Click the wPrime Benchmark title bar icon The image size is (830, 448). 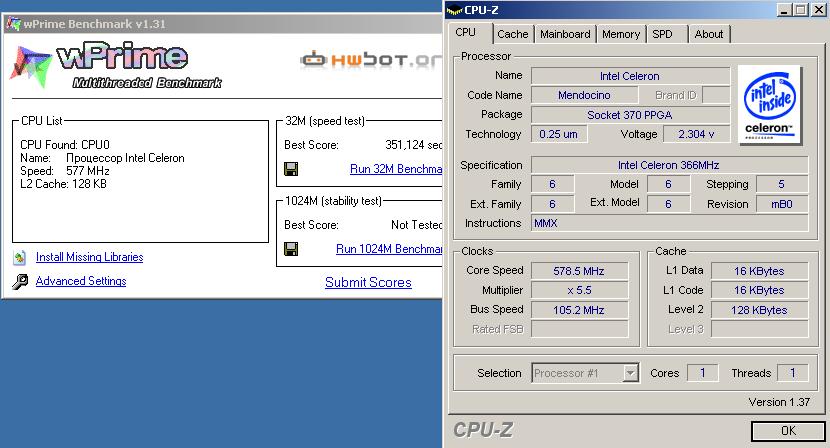[x=14, y=24]
